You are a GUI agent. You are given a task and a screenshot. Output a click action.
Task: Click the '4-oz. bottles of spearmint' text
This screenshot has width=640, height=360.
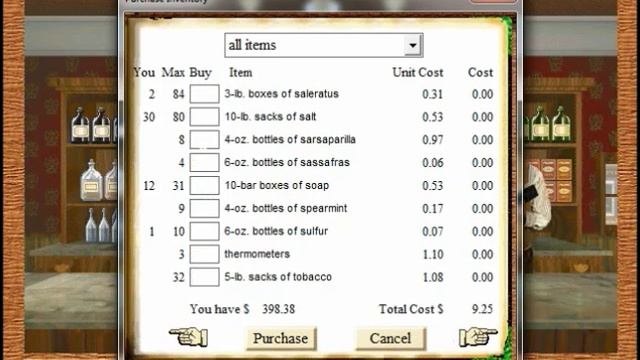tap(286, 208)
